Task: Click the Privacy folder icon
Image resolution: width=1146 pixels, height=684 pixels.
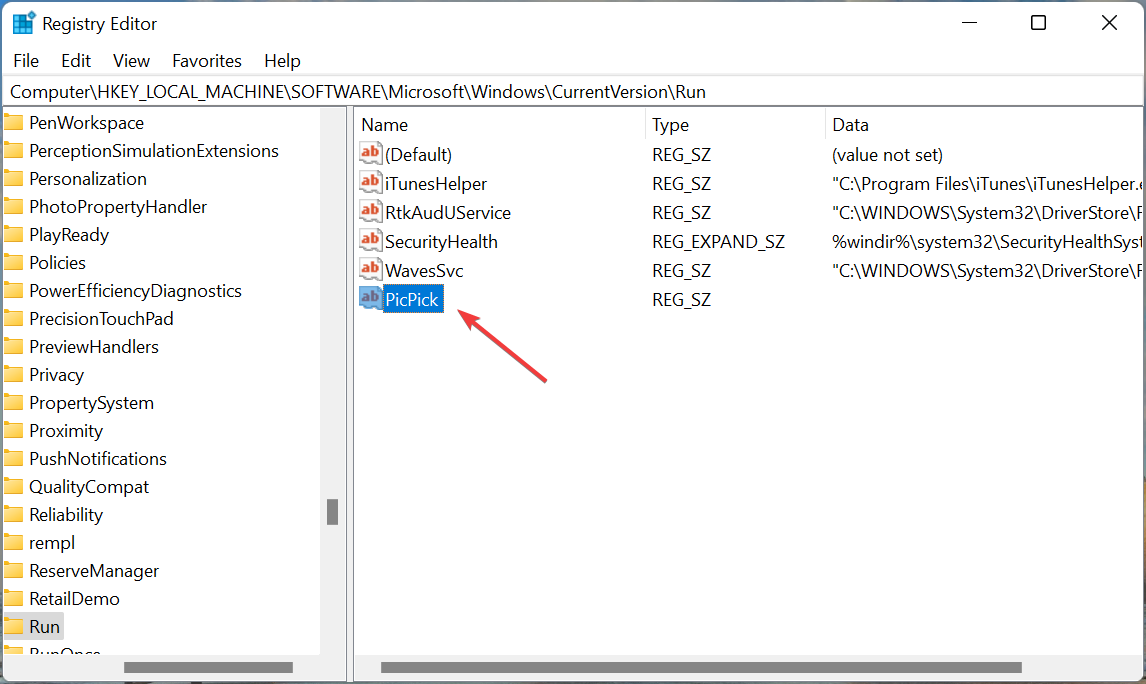Action: (x=13, y=375)
